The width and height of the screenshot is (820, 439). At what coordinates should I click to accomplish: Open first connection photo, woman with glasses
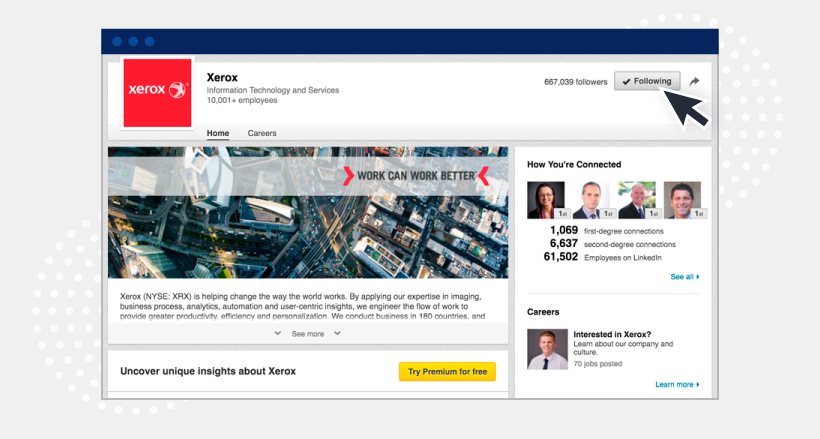click(546, 200)
